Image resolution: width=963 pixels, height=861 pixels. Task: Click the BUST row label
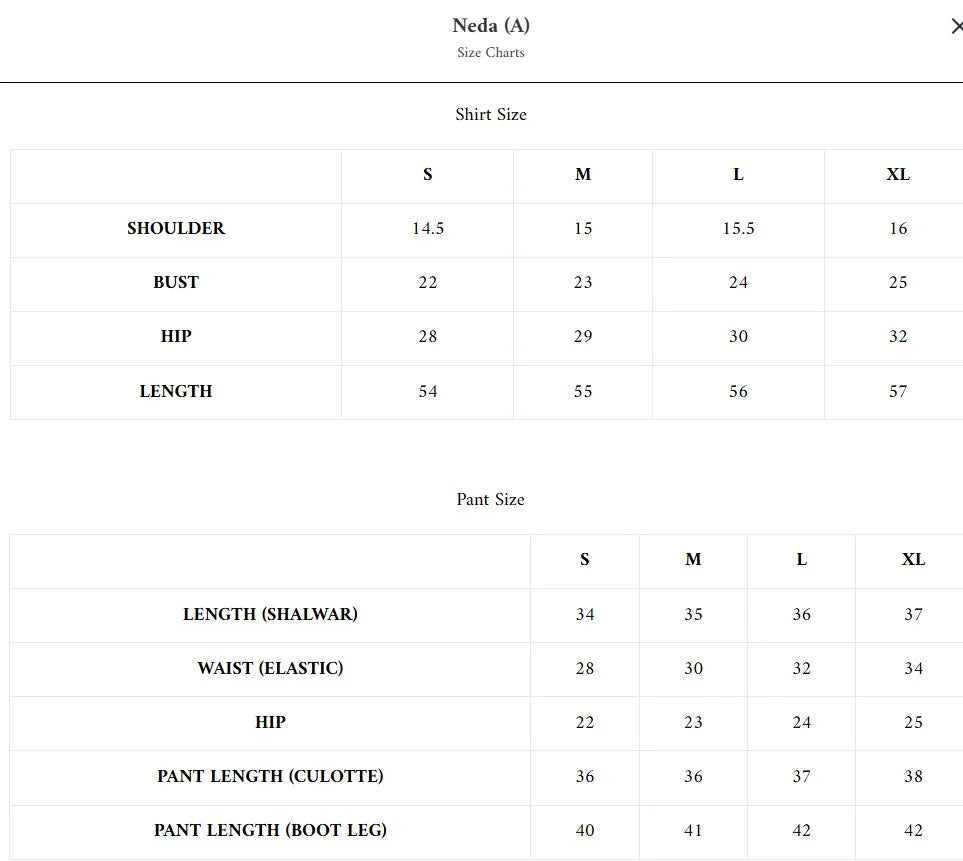(176, 282)
